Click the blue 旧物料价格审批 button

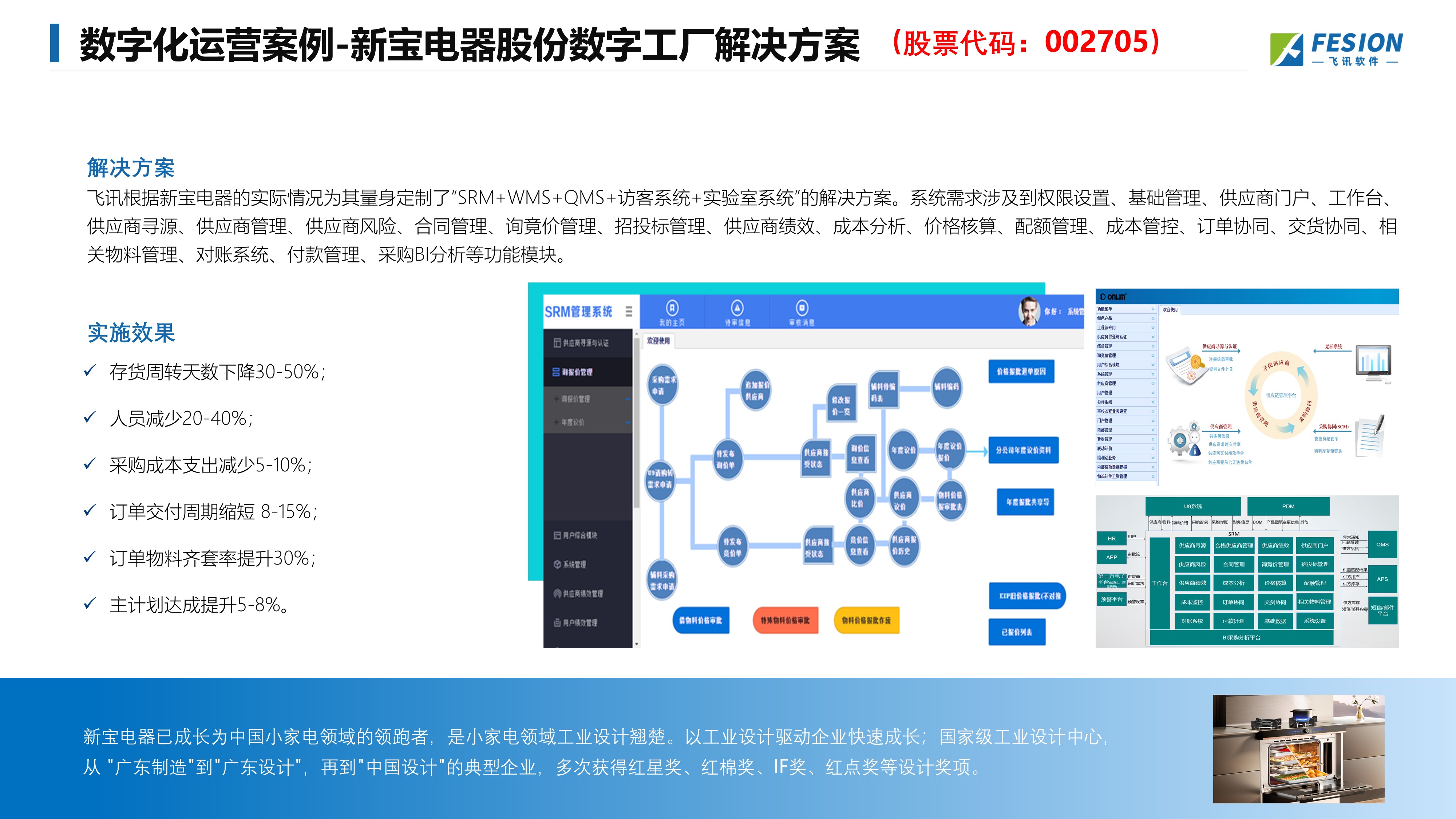(701, 621)
